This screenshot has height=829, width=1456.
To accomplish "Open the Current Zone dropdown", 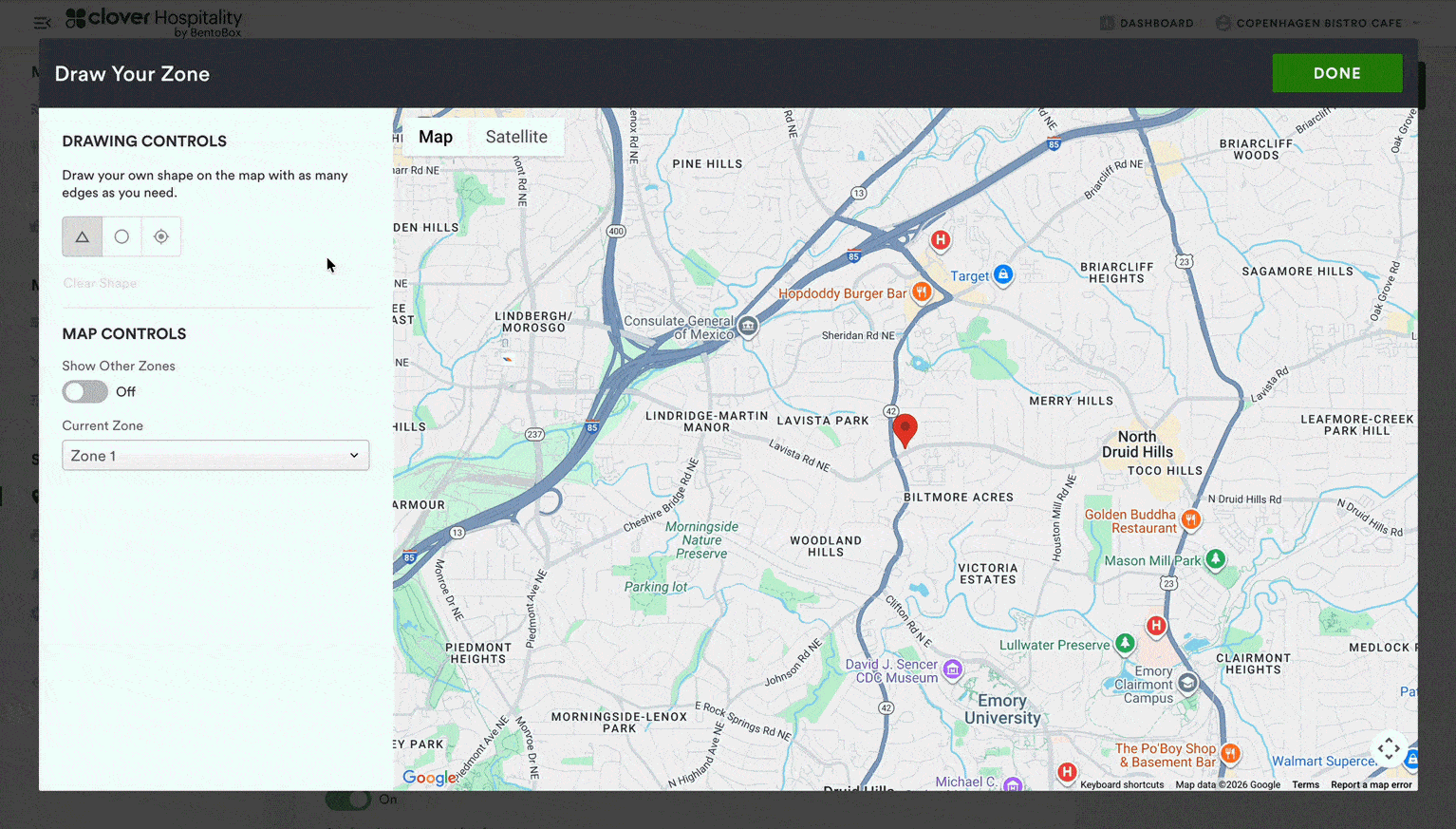I will click(x=215, y=456).
